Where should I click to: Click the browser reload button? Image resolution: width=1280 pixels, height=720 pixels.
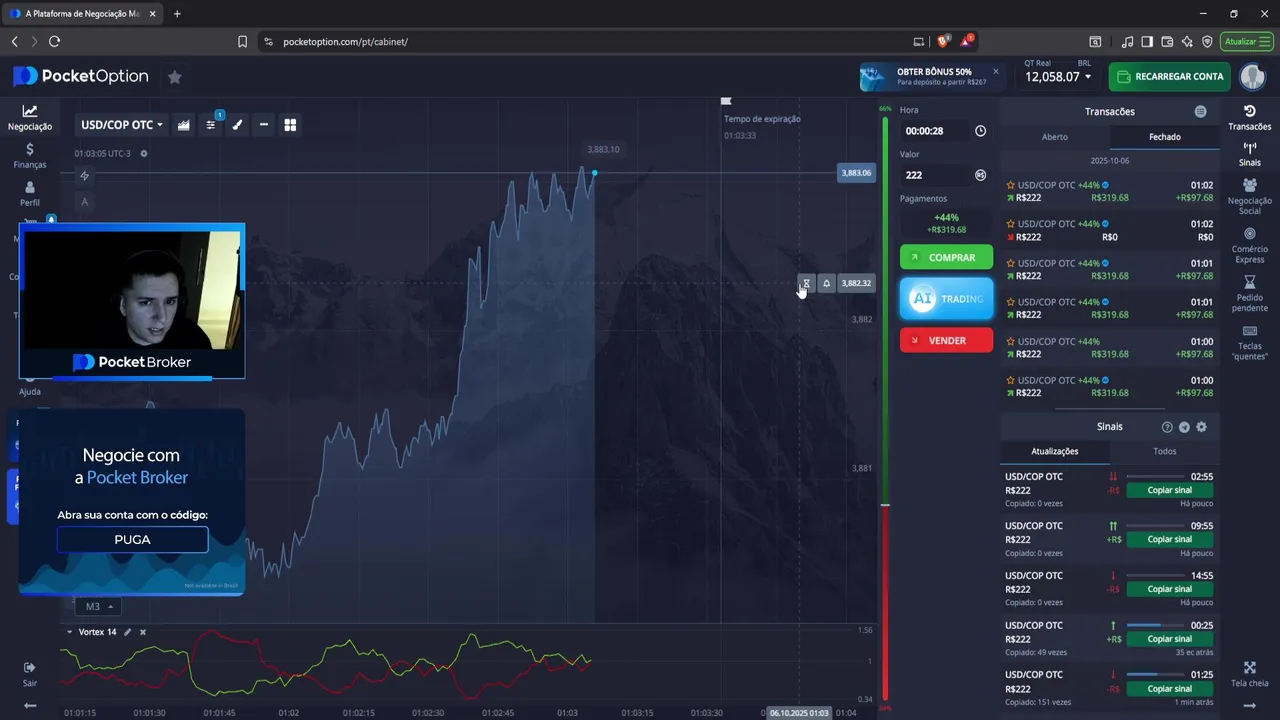tap(54, 41)
